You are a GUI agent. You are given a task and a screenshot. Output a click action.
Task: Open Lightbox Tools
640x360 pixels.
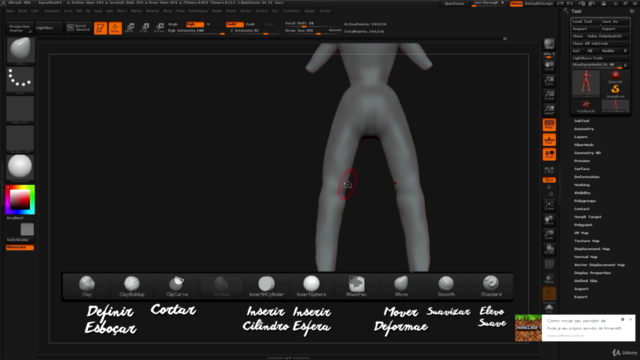pos(600,58)
